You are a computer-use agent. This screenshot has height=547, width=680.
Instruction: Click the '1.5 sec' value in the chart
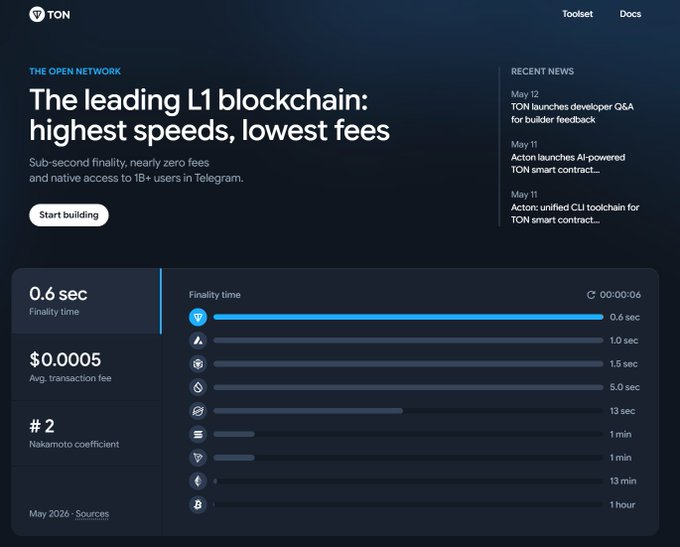624,364
